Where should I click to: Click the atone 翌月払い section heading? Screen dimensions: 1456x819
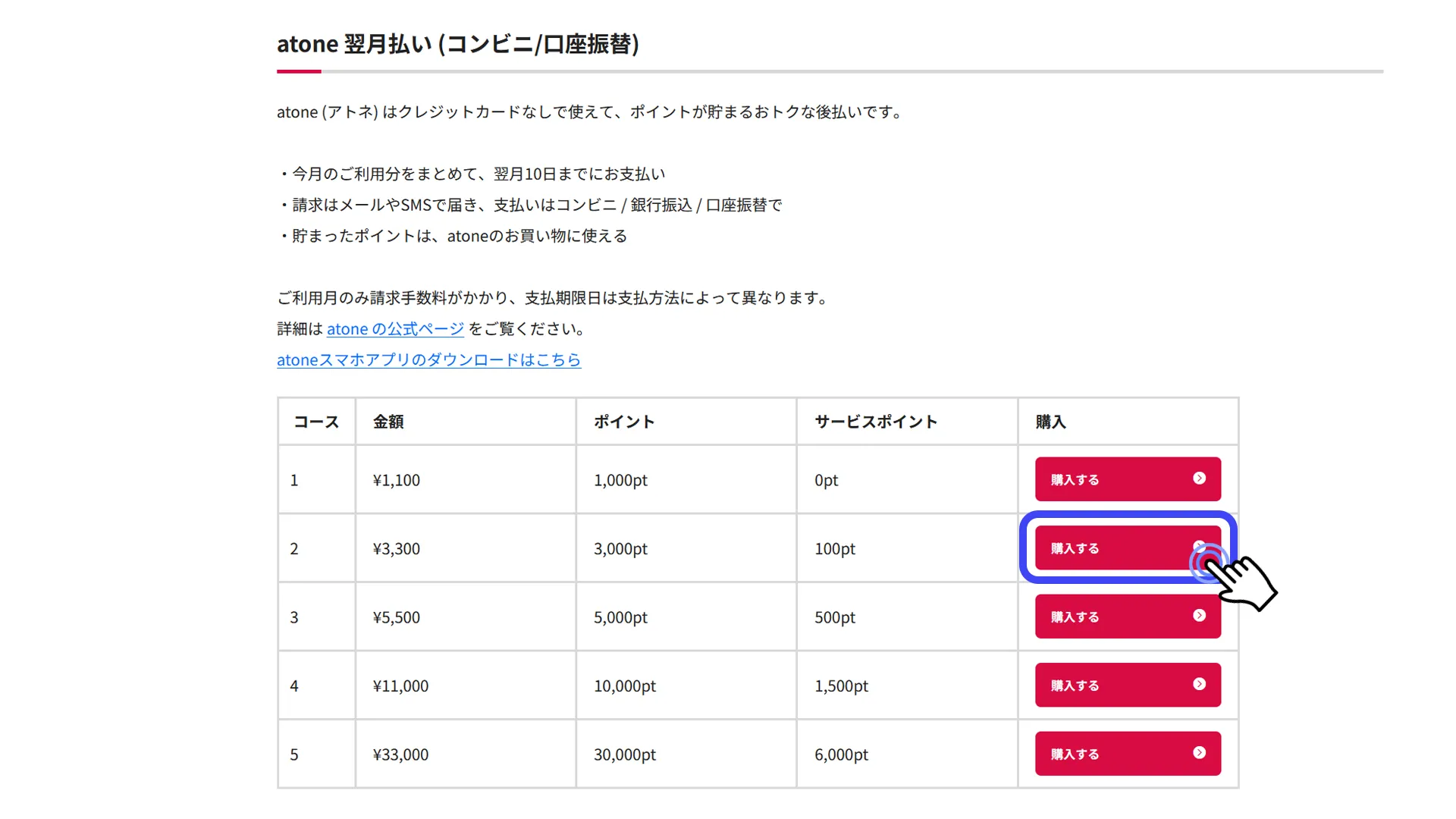click(457, 45)
